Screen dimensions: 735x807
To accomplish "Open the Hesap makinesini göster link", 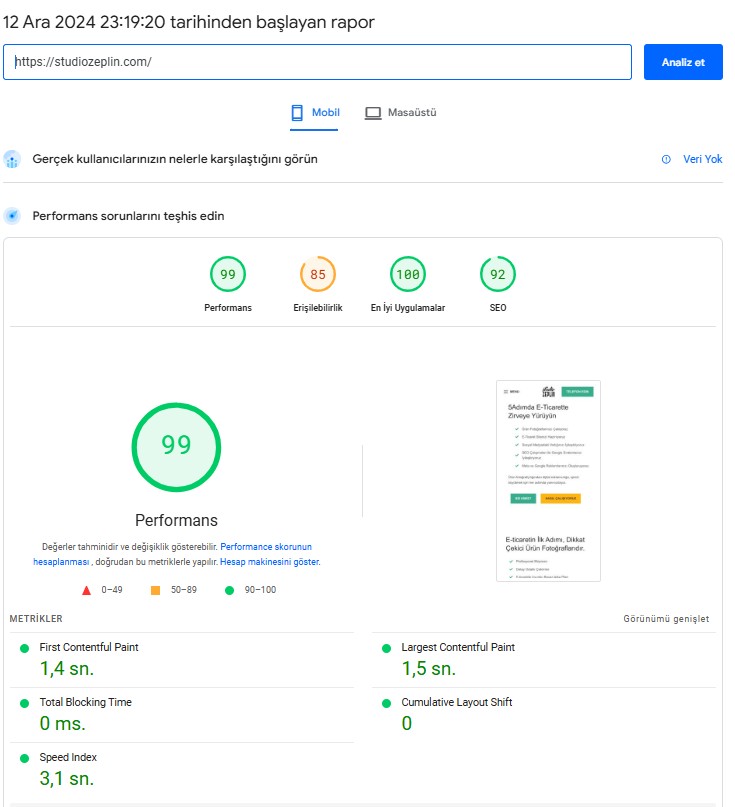I will (270, 563).
